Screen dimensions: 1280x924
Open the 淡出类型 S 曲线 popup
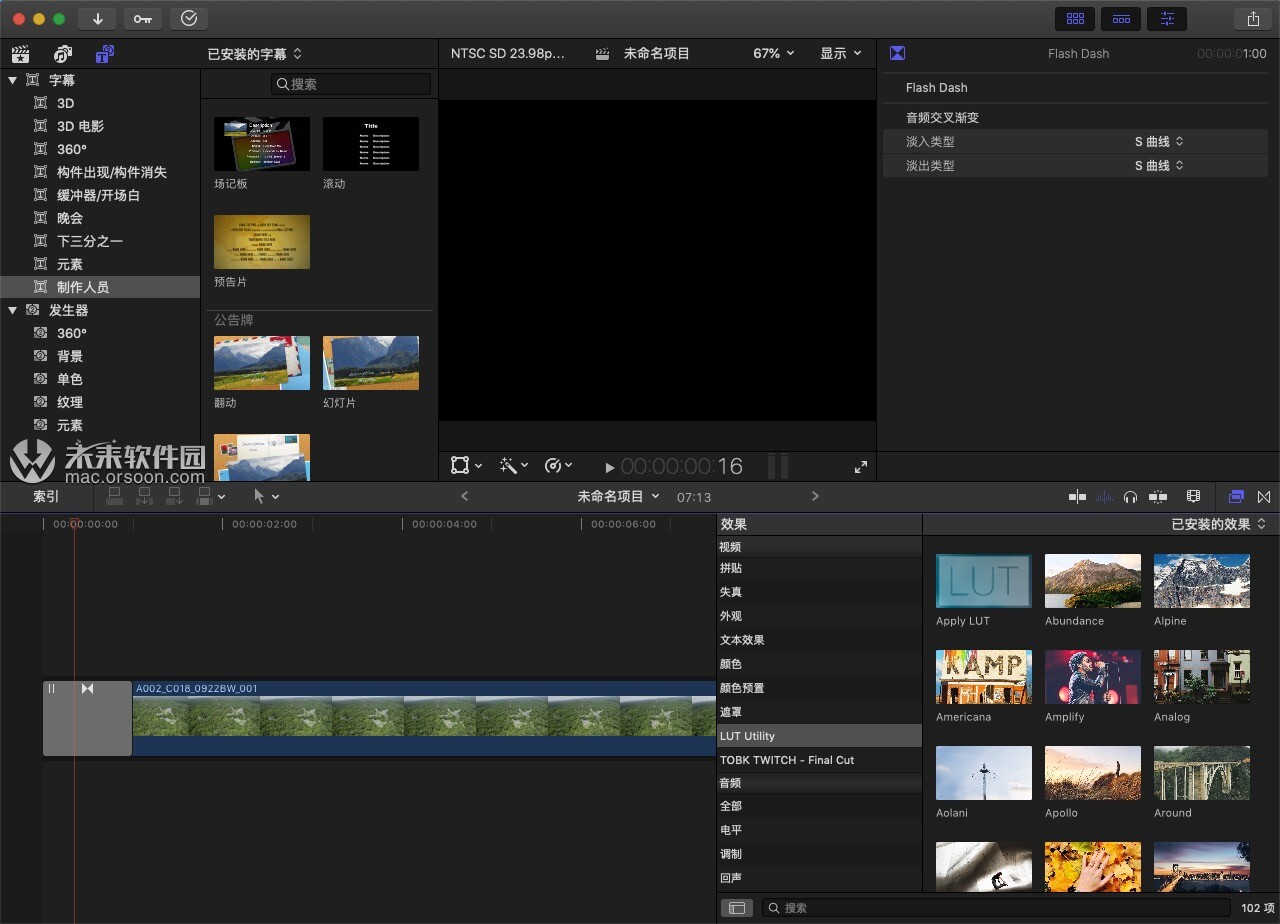pos(1159,166)
